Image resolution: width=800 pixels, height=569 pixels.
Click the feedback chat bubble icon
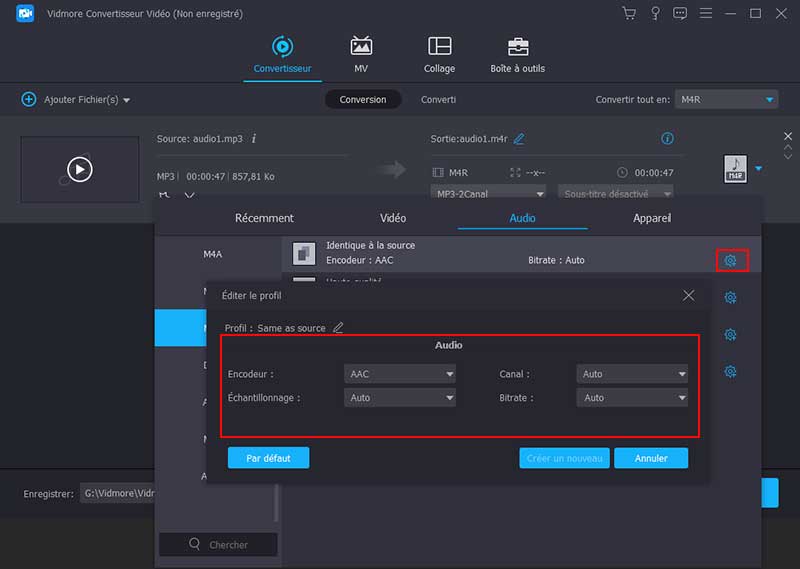[680, 13]
